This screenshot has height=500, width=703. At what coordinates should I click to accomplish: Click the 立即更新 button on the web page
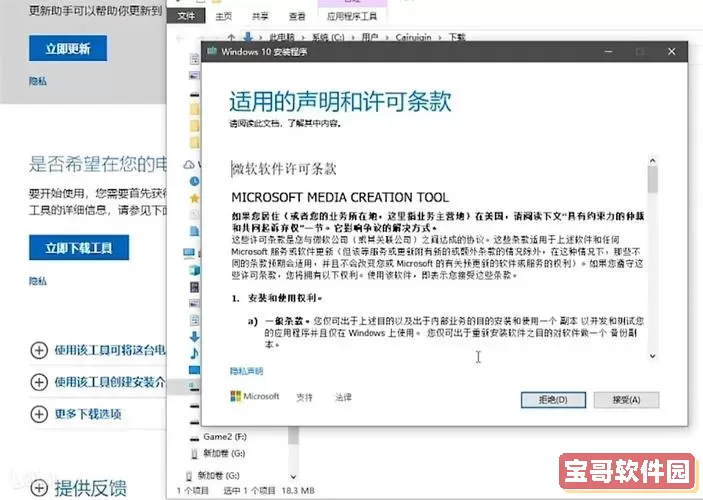click(68, 48)
